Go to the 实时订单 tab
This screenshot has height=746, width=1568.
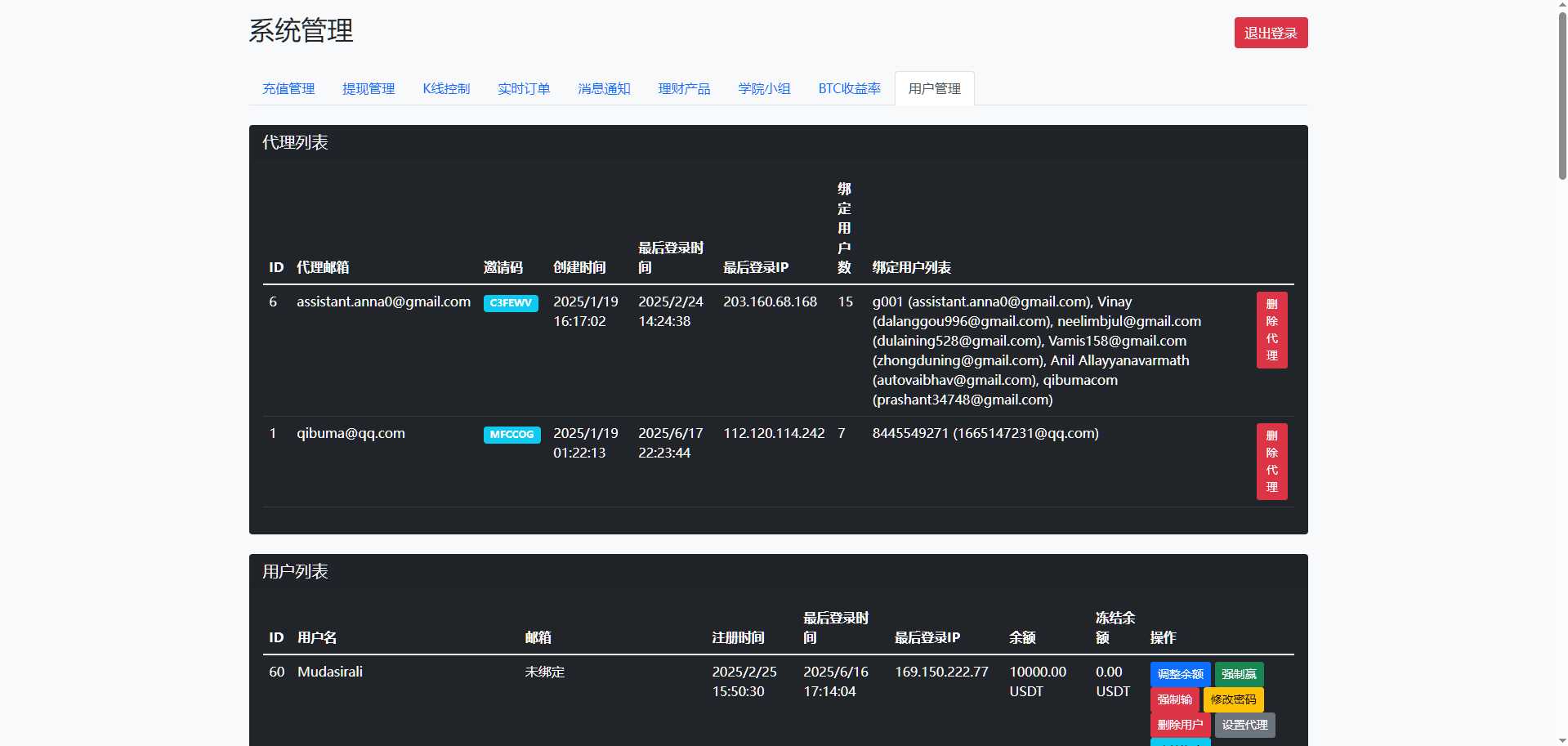524,88
